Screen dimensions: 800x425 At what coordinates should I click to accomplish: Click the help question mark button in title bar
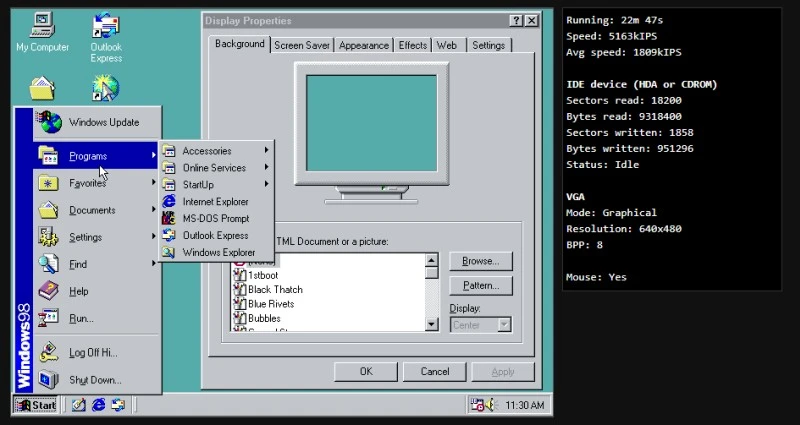[516, 21]
